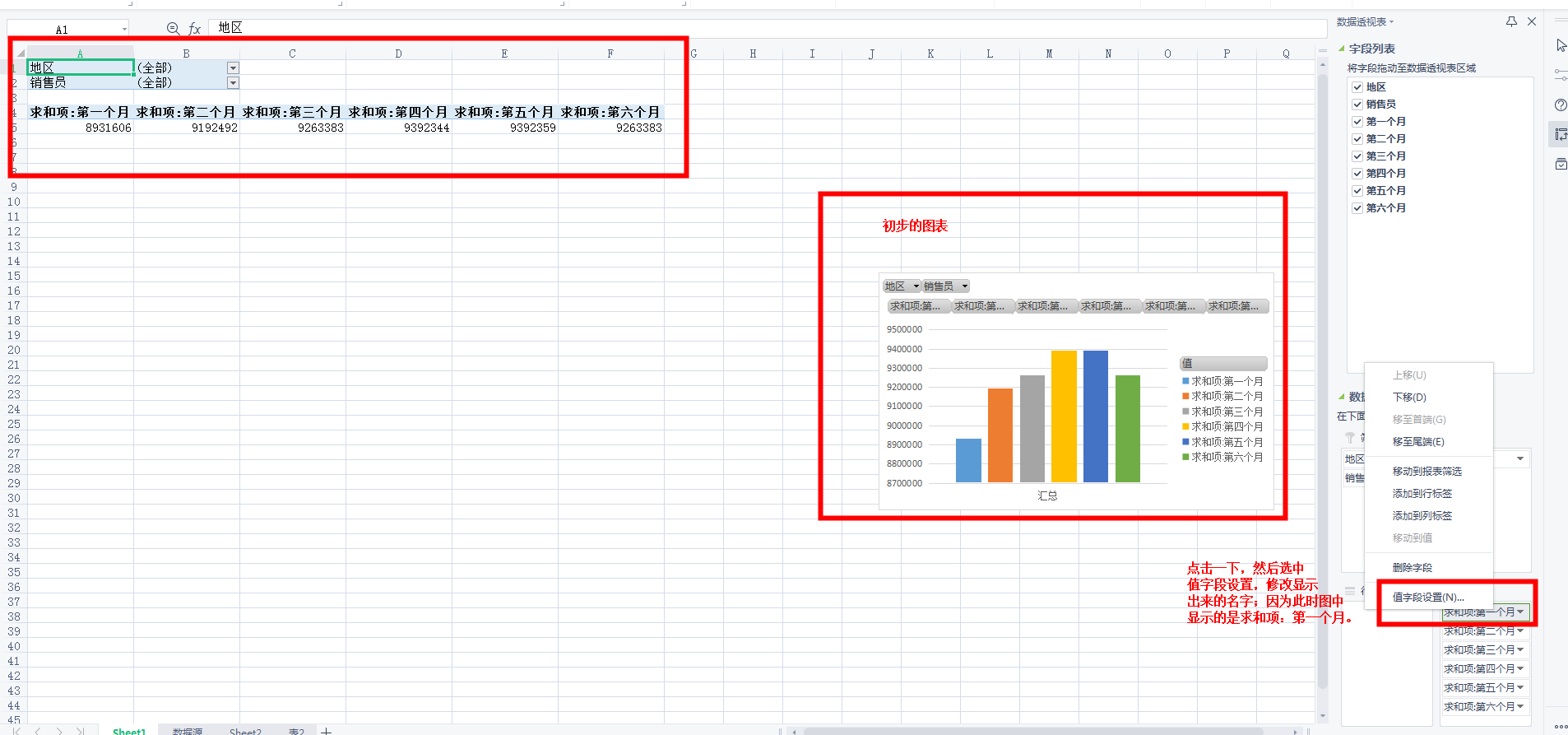The width and height of the screenshot is (1568, 735).
Task: Choose 删除字段 in the context menu
Action: coord(1429,567)
